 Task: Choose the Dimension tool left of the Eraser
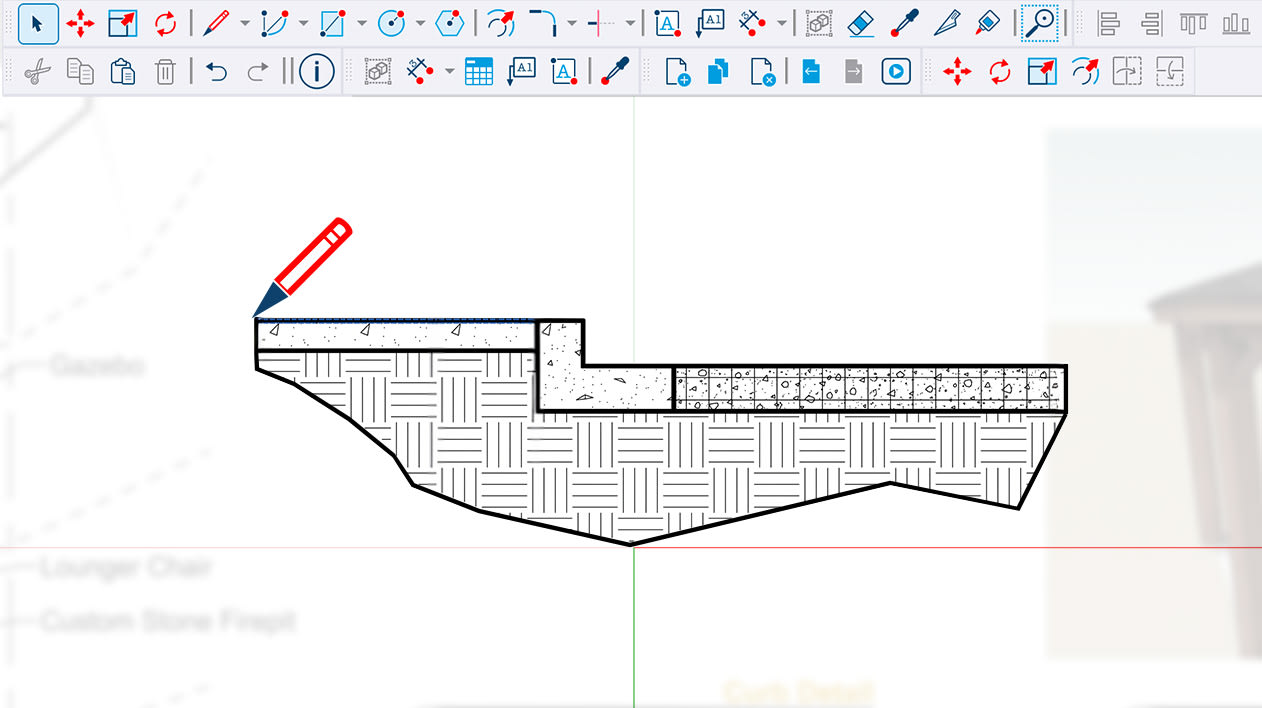point(752,23)
